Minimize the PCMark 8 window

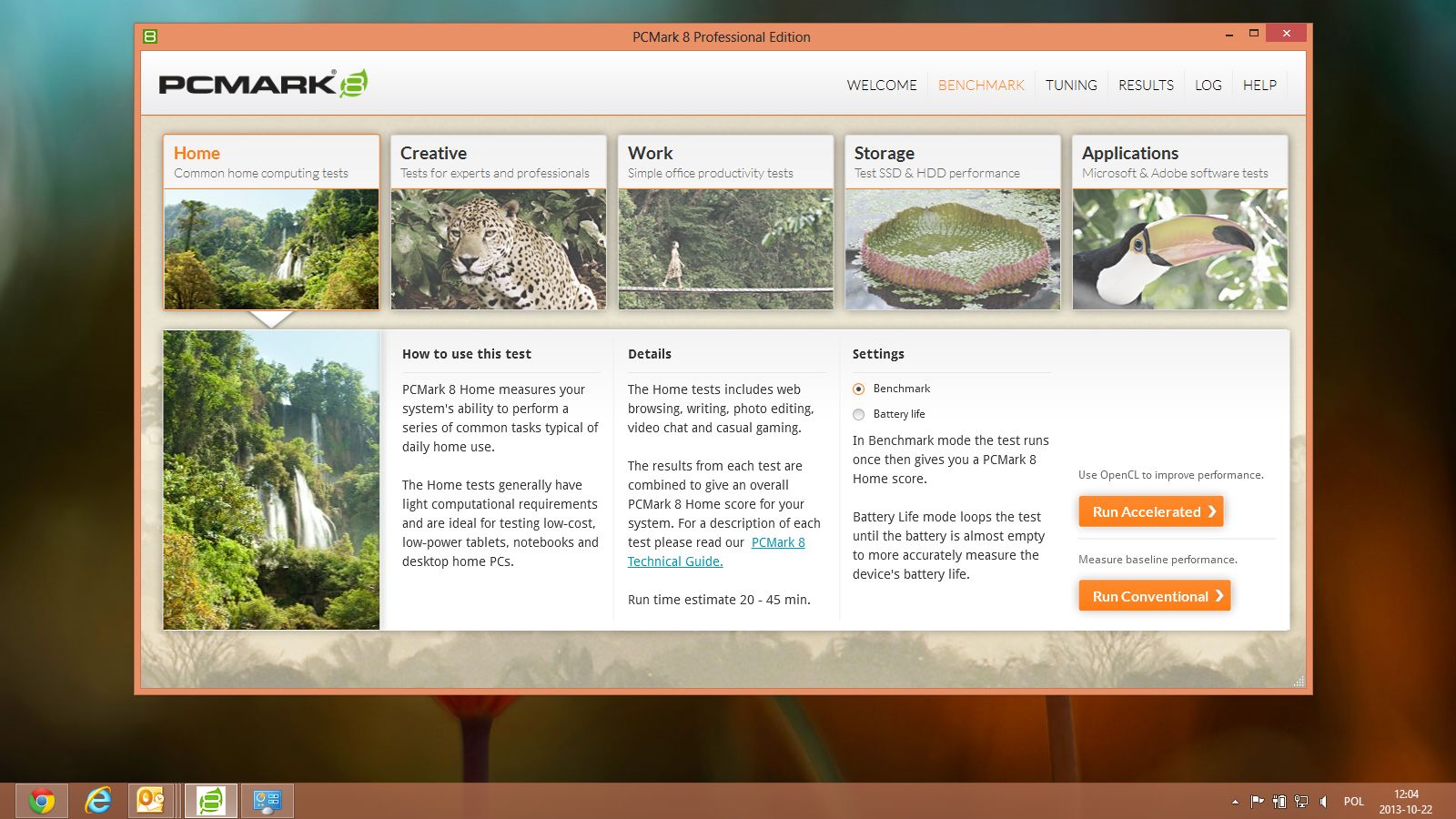pos(1229,35)
